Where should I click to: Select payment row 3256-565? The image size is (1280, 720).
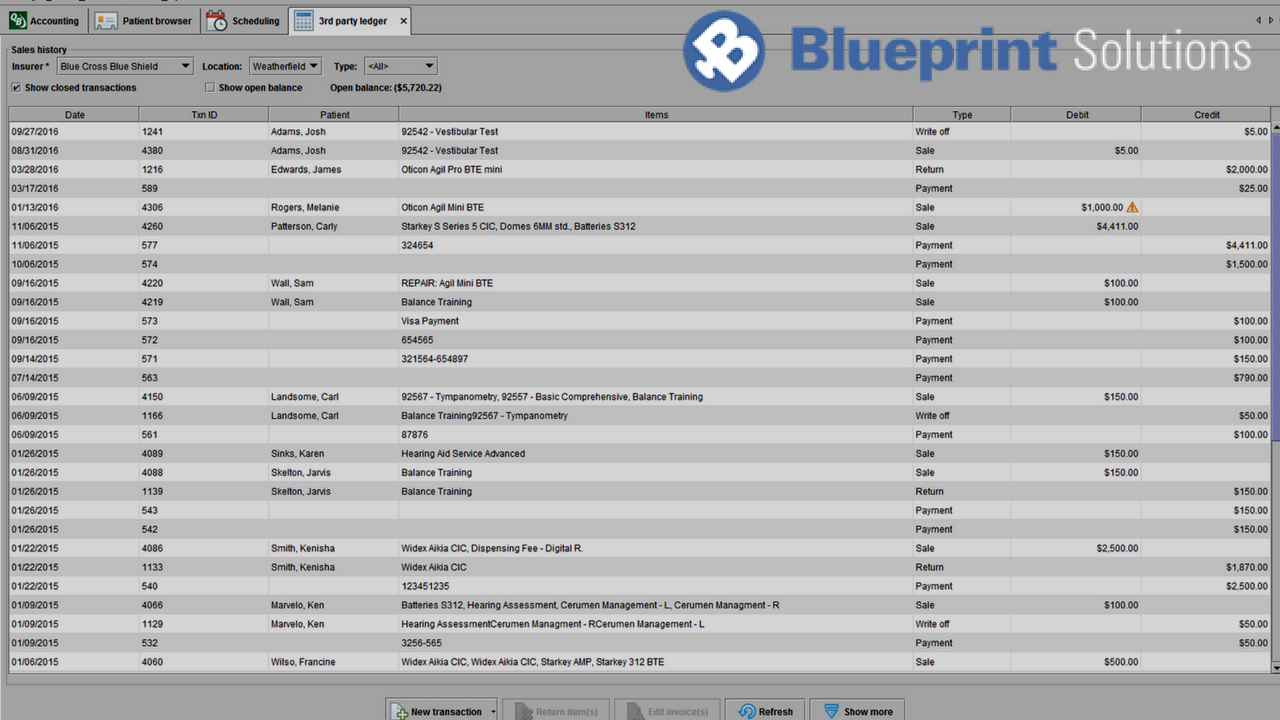(x=640, y=643)
